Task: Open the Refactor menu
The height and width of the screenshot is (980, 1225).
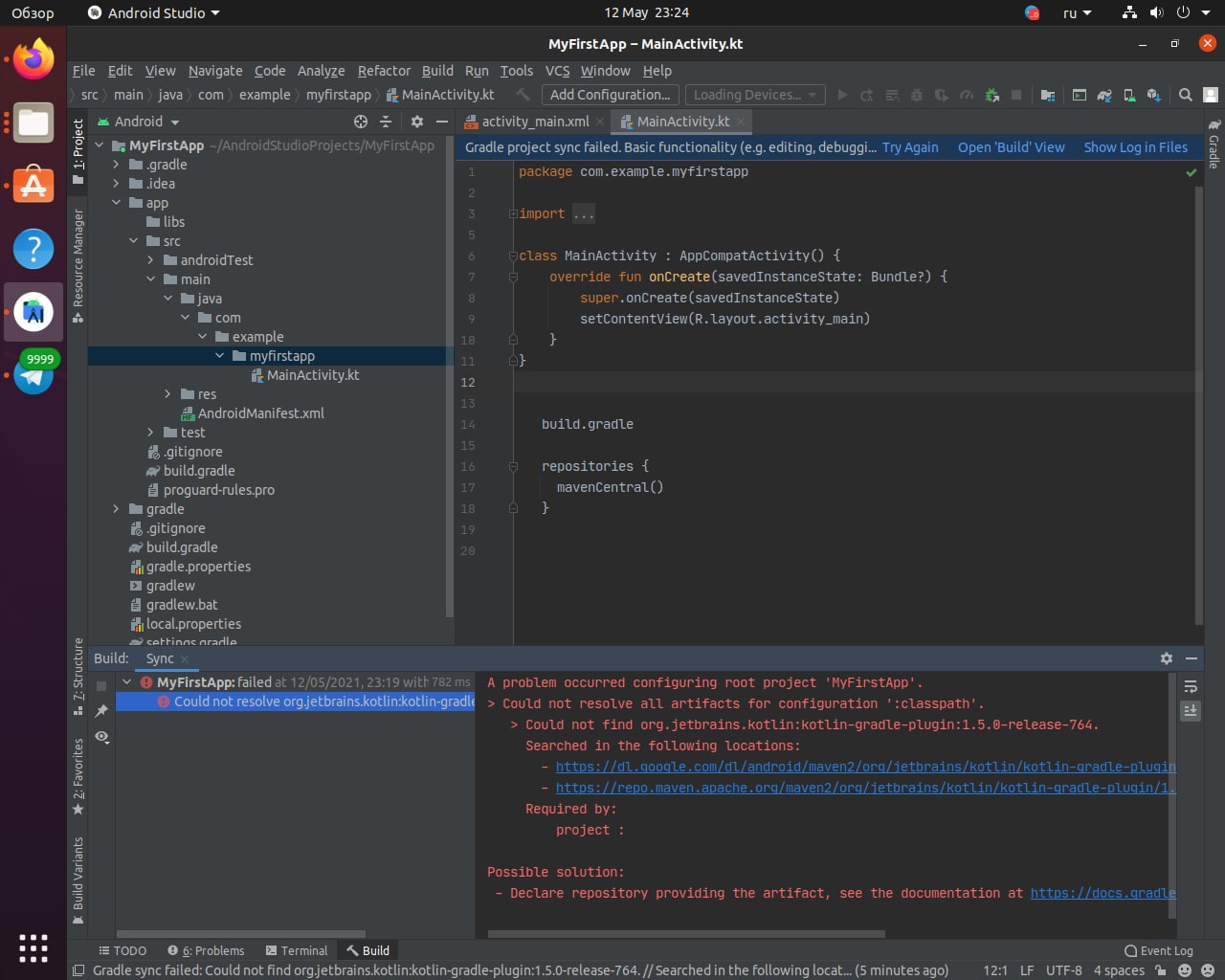Action: 384,71
